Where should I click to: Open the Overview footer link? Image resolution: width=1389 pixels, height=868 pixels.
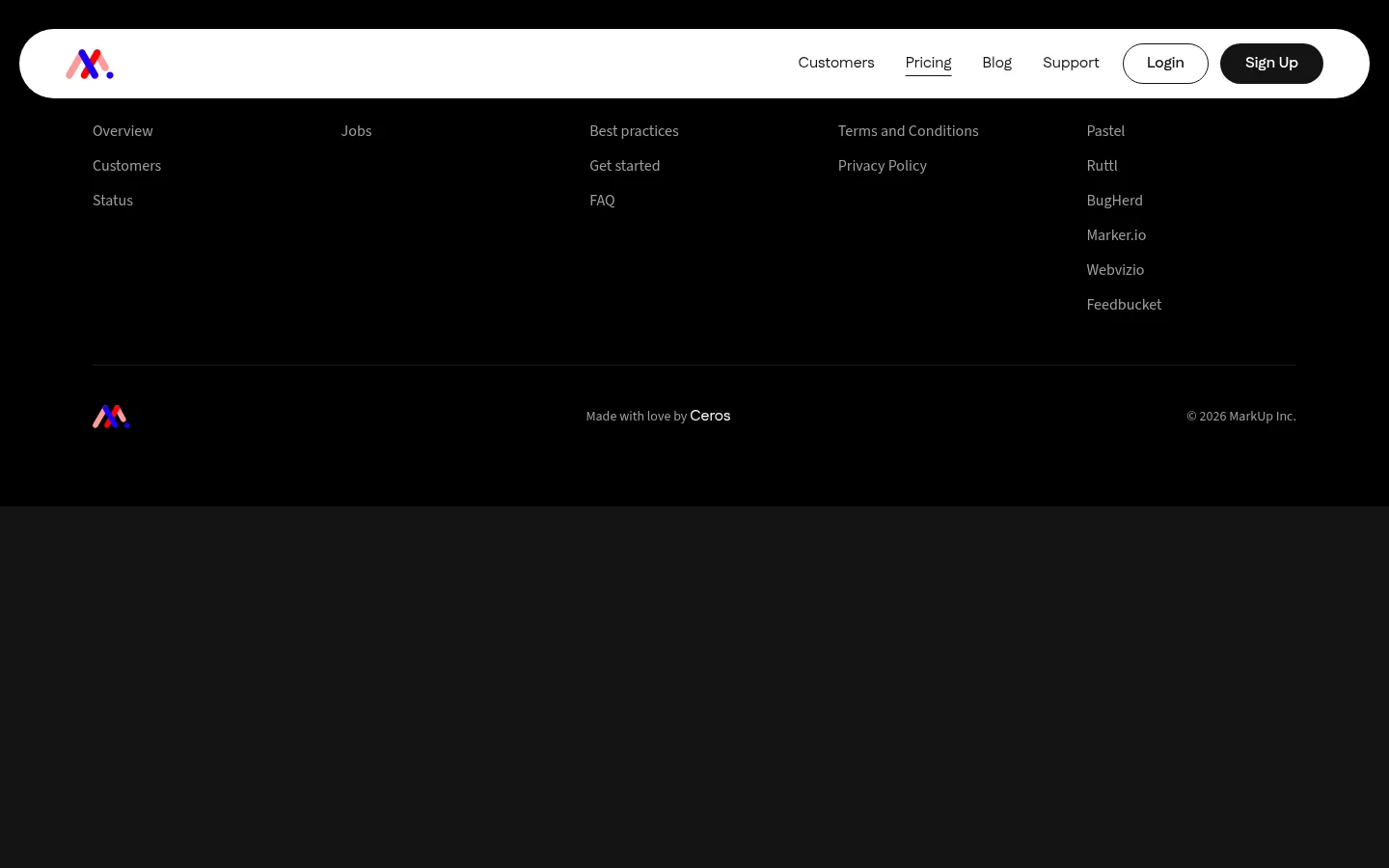tap(123, 131)
